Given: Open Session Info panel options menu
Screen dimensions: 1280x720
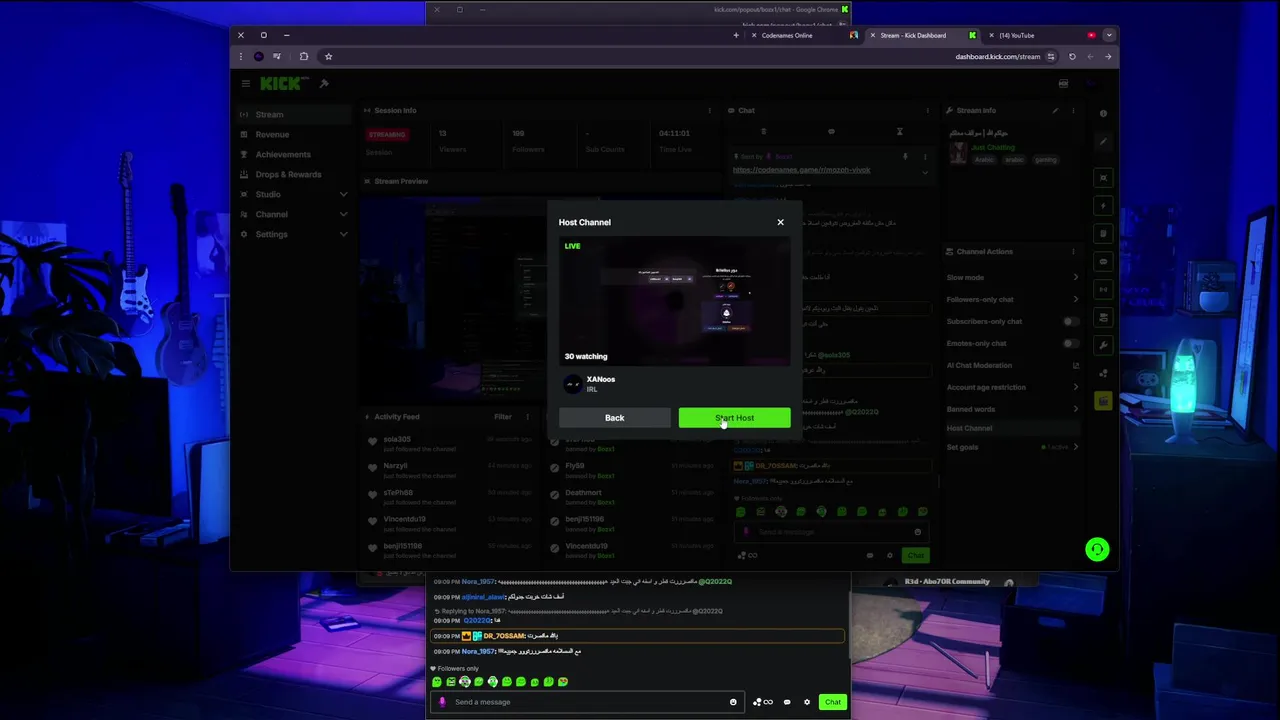Looking at the screenshot, I should pyautogui.click(x=709, y=111).
